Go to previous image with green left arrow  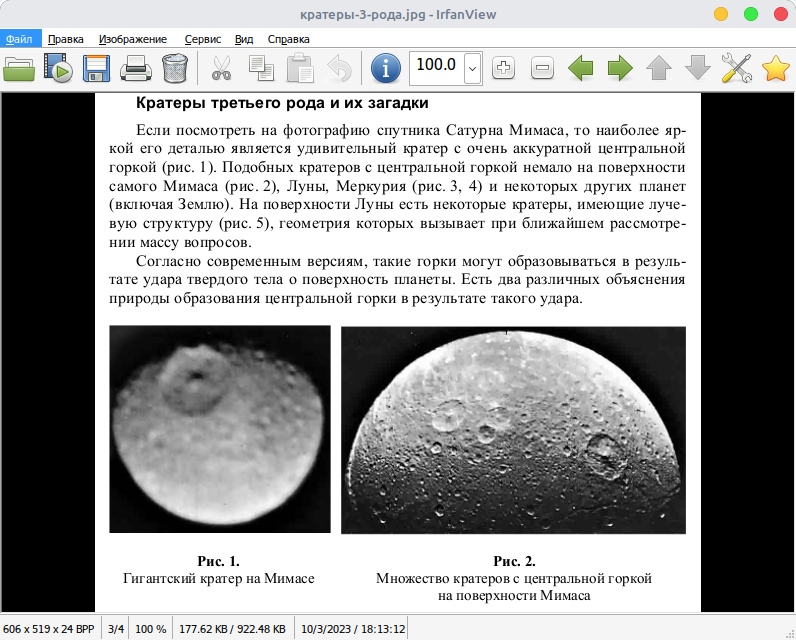(x=581, y=68)
